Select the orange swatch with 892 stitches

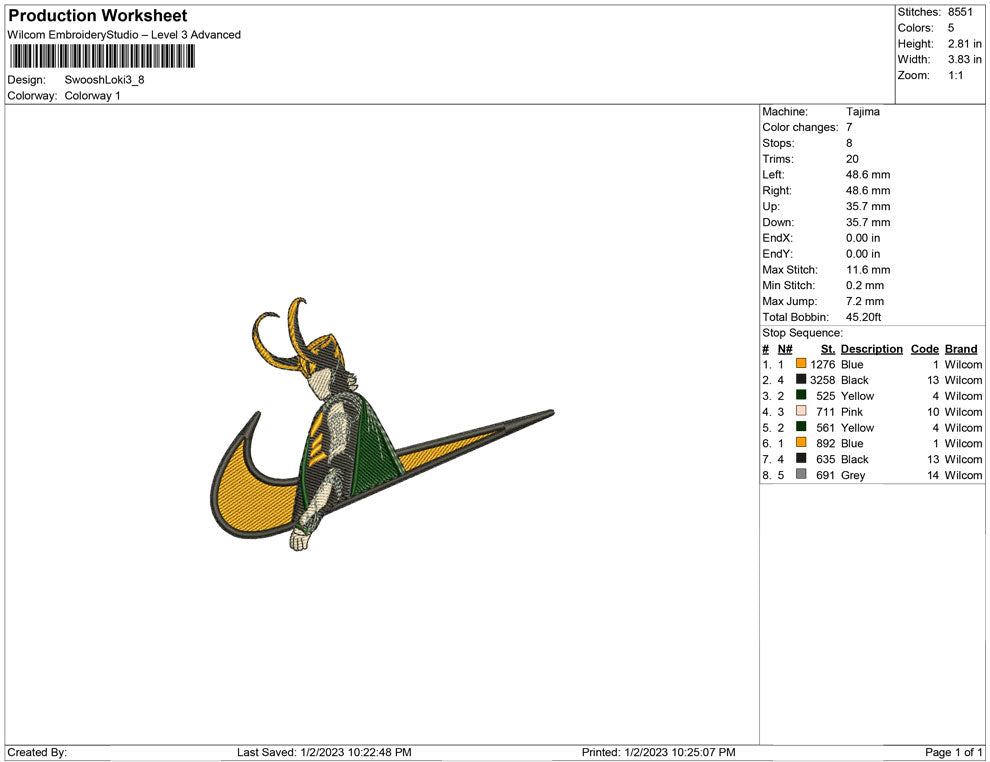(x=801, y=443)
